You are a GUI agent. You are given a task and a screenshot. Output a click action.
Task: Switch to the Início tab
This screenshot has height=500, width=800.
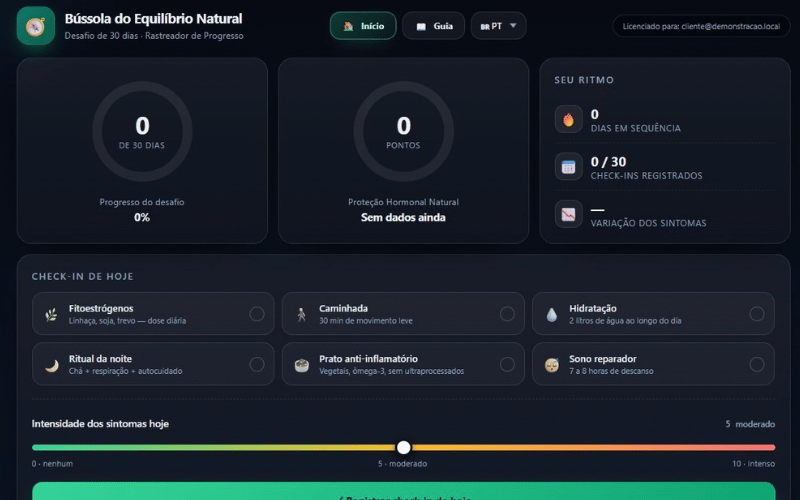[363, 26]
